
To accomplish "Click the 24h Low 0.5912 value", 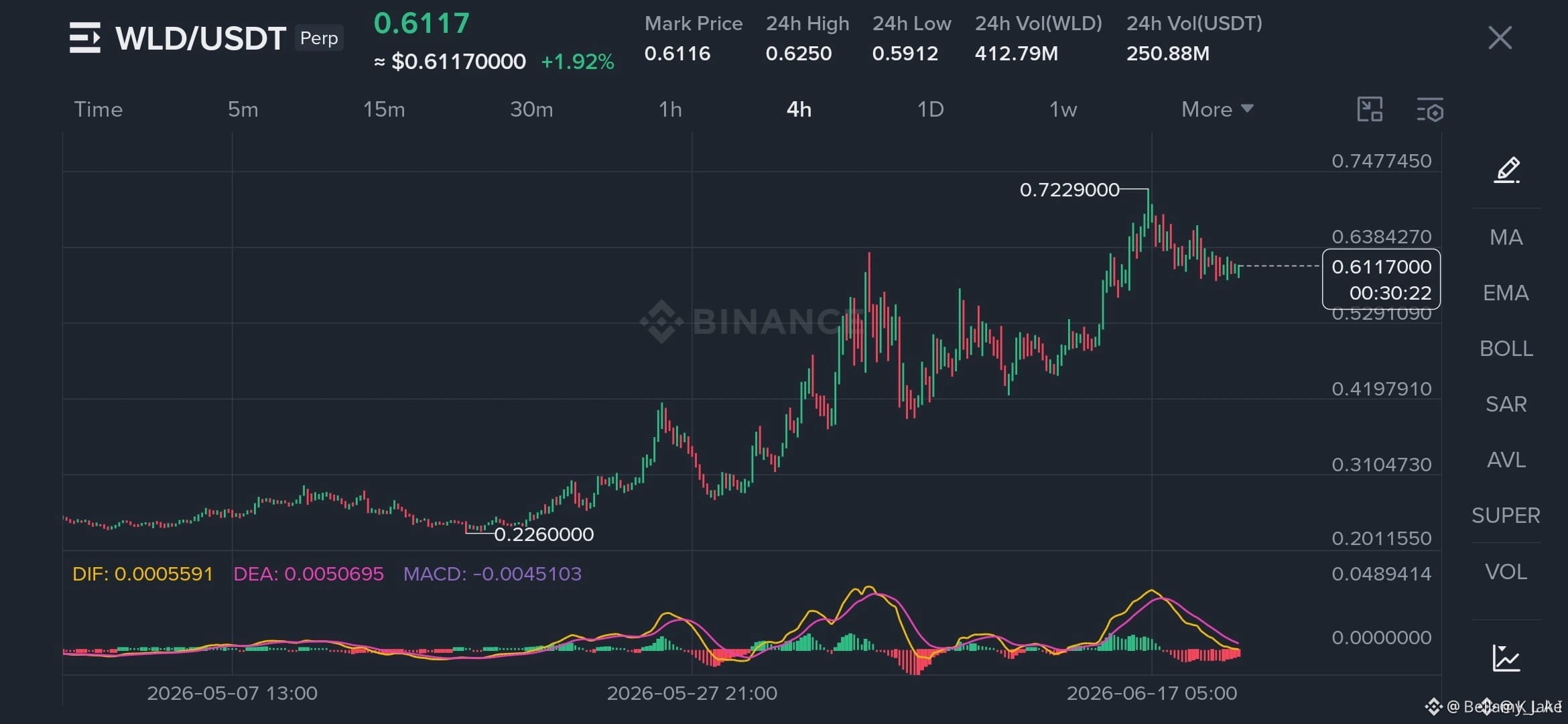I will click(905, 54).
